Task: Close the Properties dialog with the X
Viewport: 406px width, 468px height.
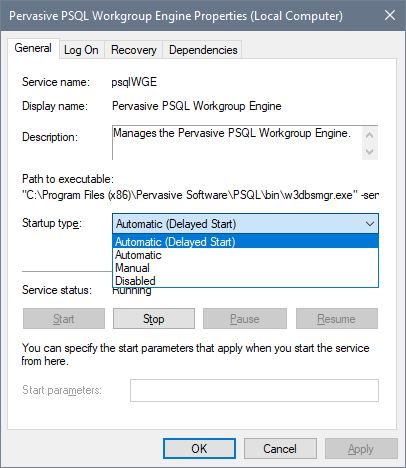Action: (x=390, y=15)
